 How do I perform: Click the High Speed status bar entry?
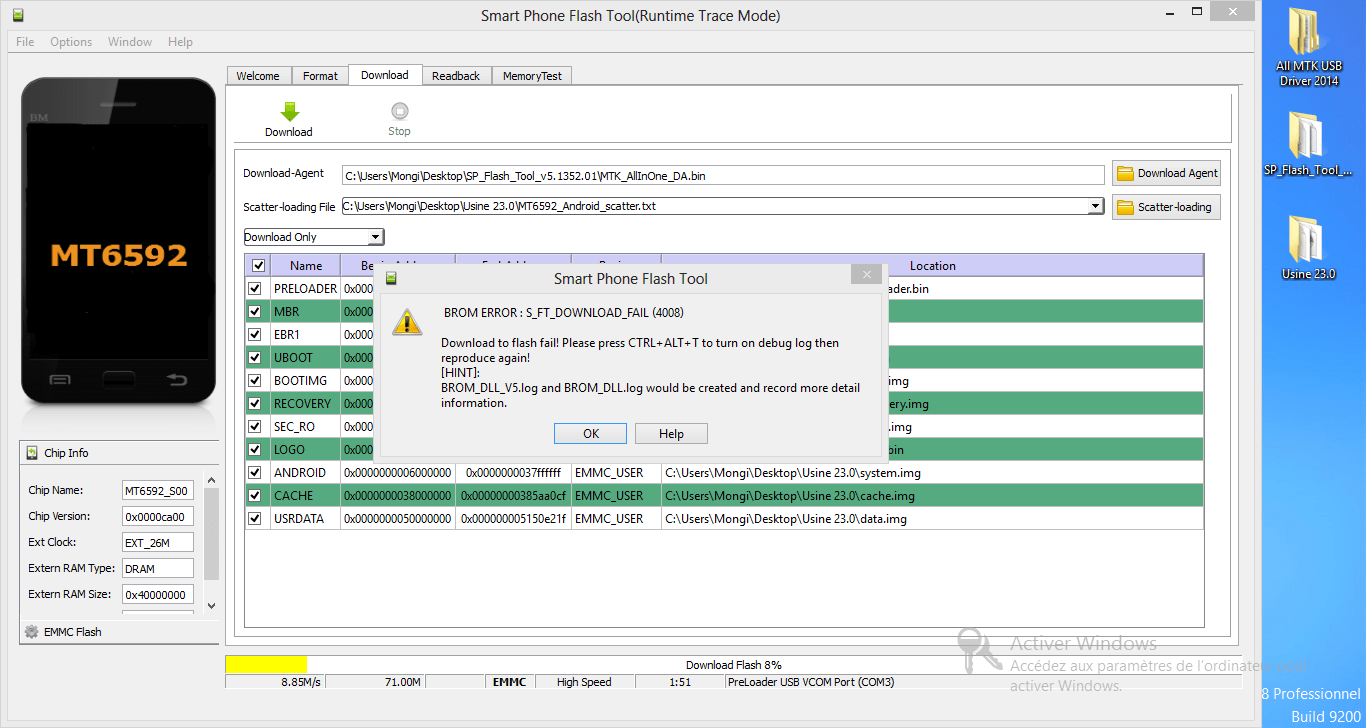(x=584, y=682)
